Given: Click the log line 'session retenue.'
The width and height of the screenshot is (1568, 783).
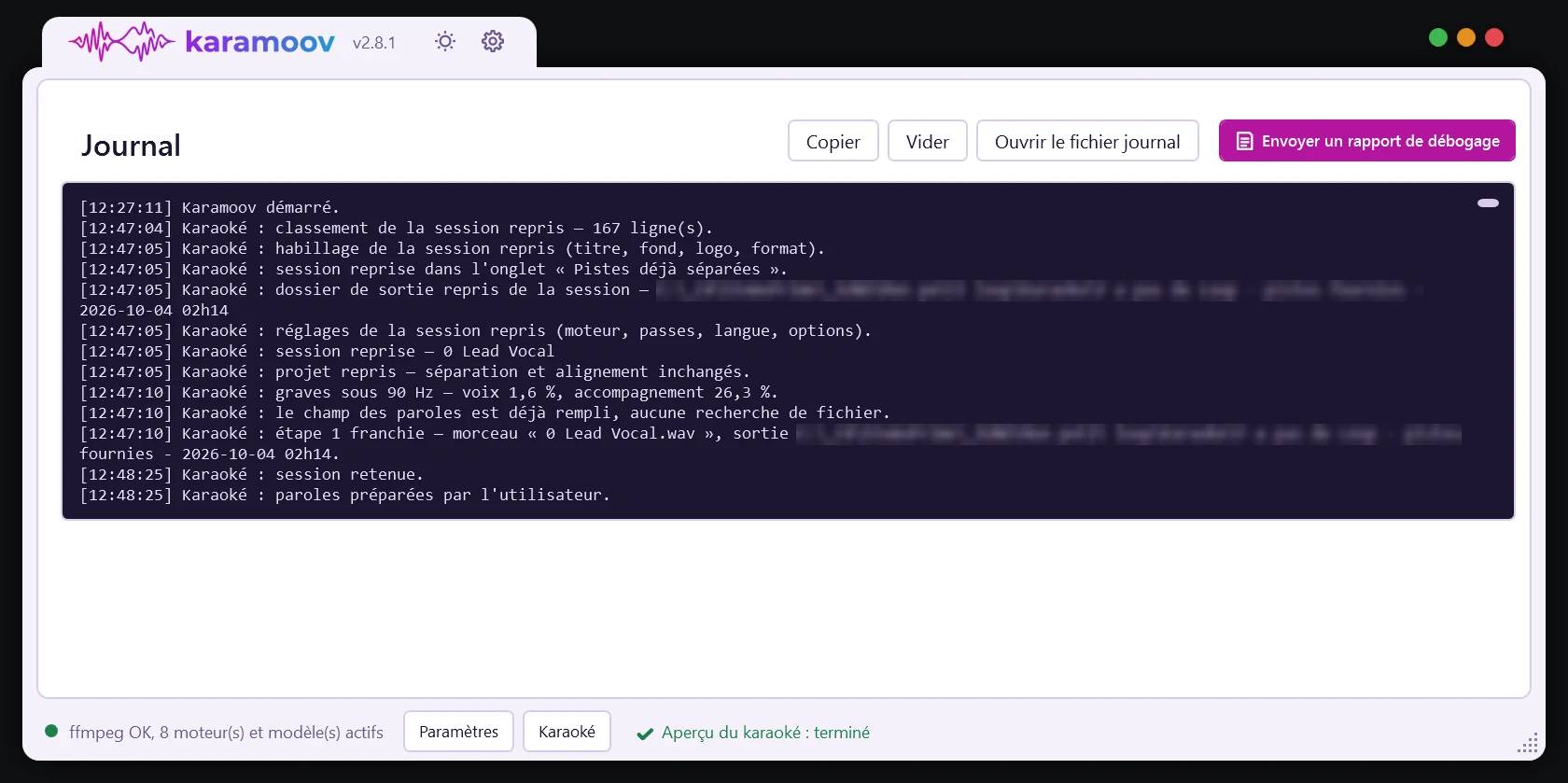Looking at the screenshot, I should pyautogui.click(x=251, y=474).
